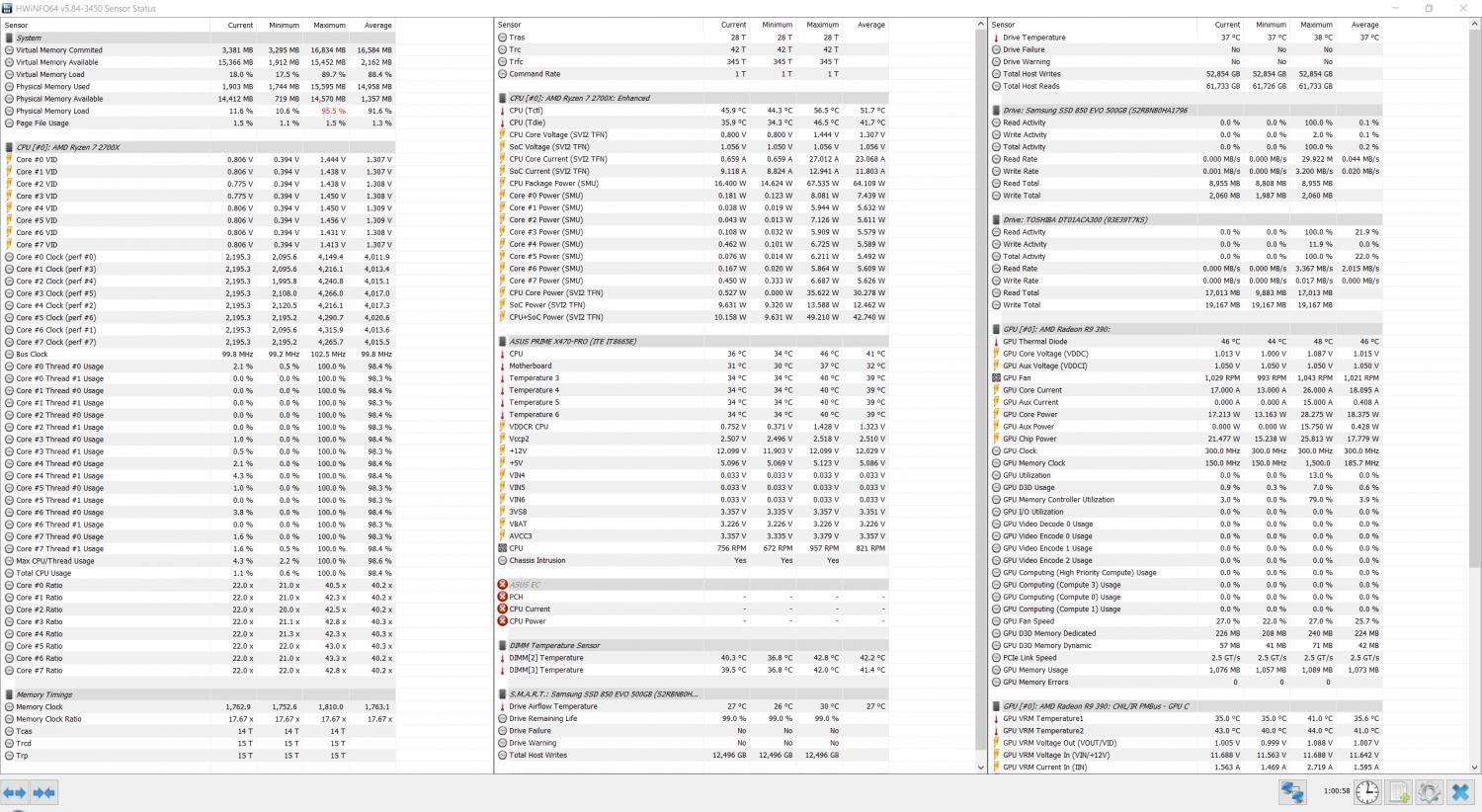The image size is (1482, 812).
Task: Click the thermometer icon beside CPU (Tctl)
Action: tap(503, 111)
